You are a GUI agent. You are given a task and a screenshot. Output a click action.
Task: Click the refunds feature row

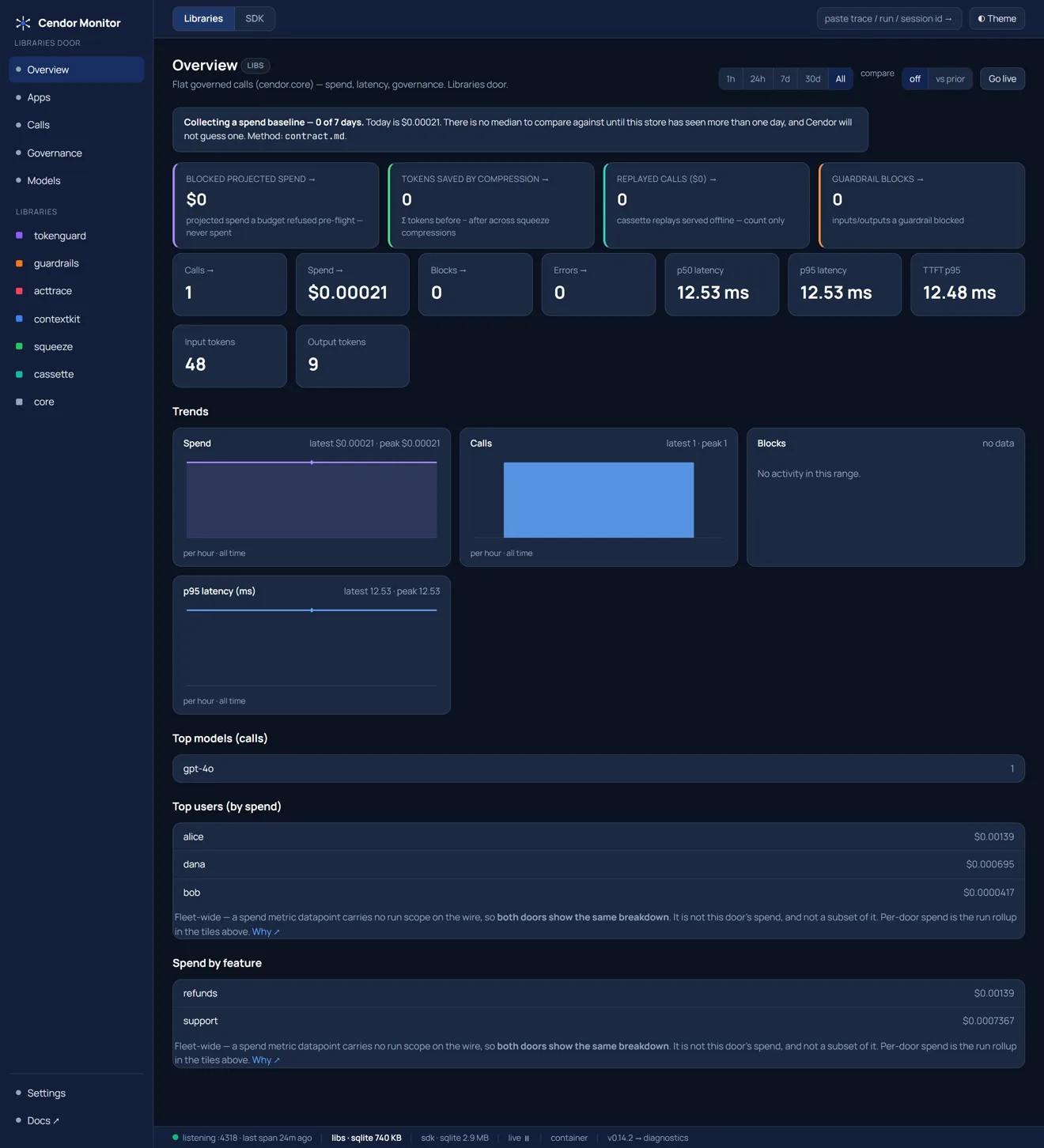(599, 993)
